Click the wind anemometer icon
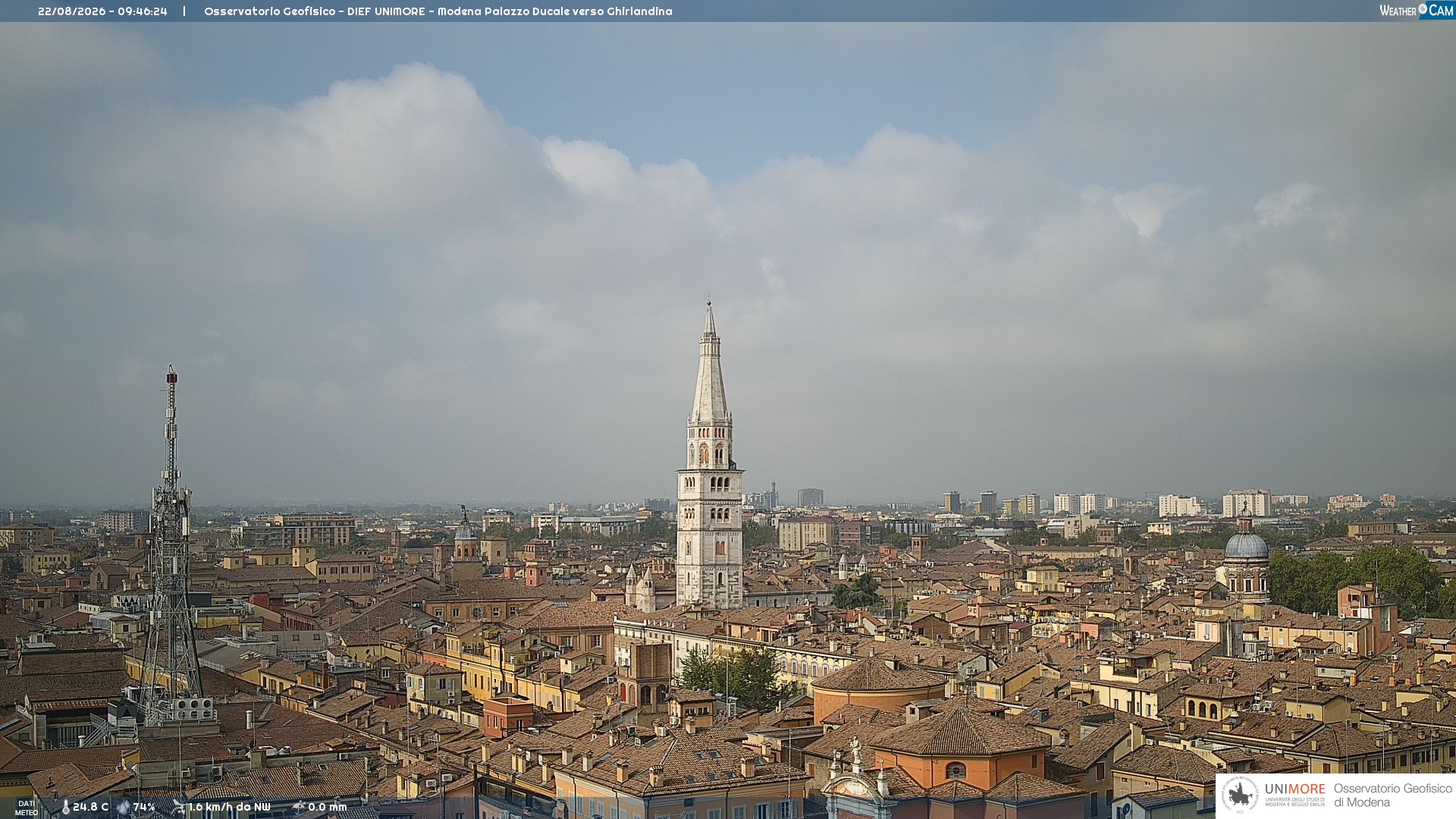Viewport: 1456px width, 819px height. 178,808
